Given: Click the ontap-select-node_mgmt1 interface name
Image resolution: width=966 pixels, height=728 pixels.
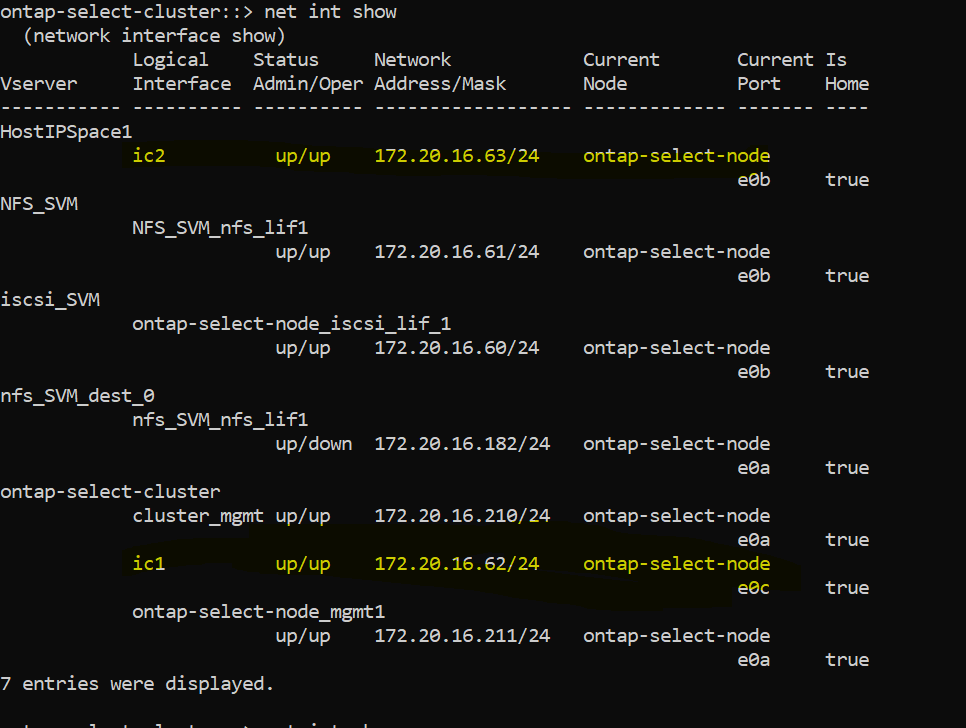Looking at the screenshot, I should pos(258,612).
